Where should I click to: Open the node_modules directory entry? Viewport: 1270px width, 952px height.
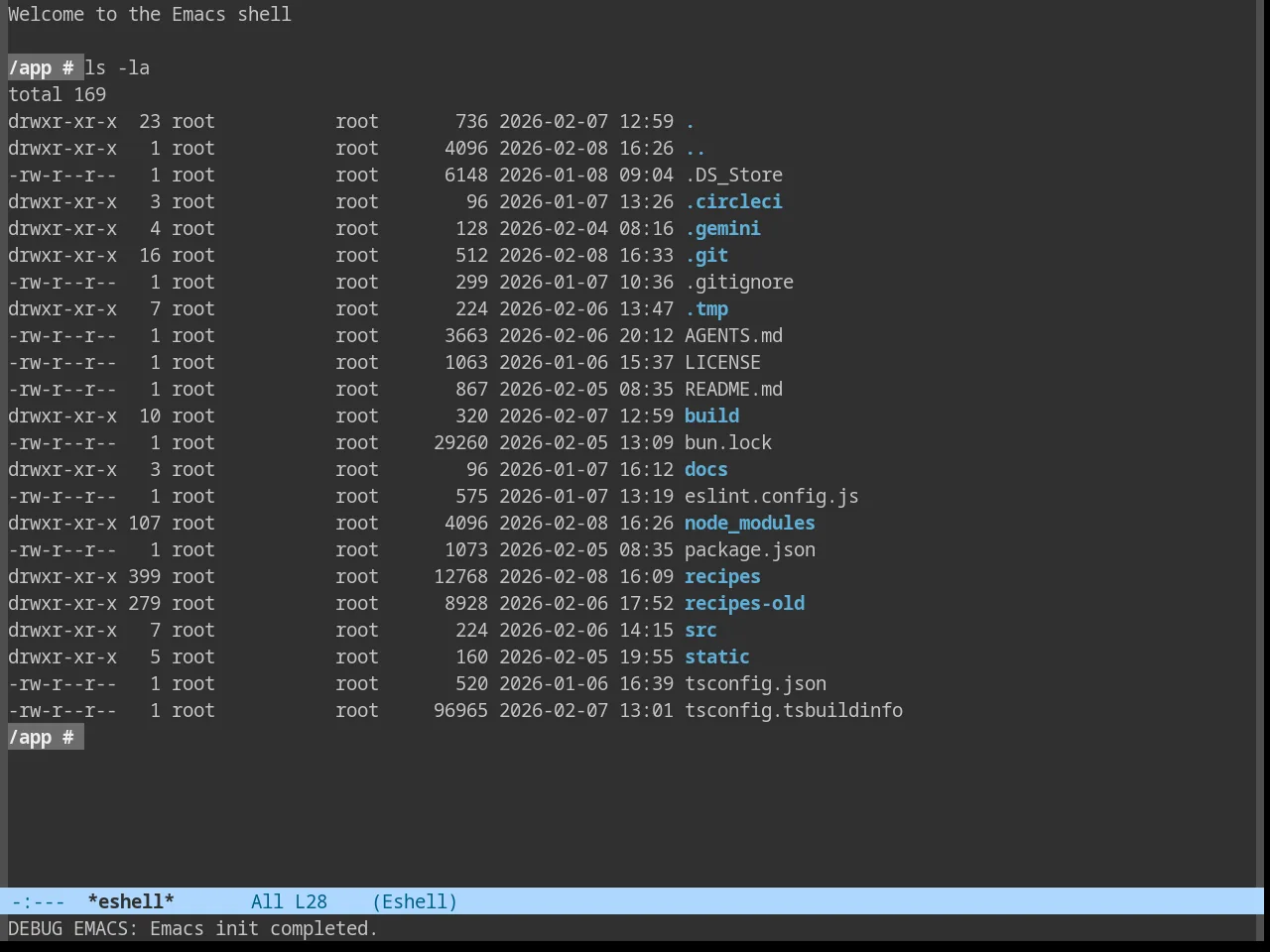[750, 523]
